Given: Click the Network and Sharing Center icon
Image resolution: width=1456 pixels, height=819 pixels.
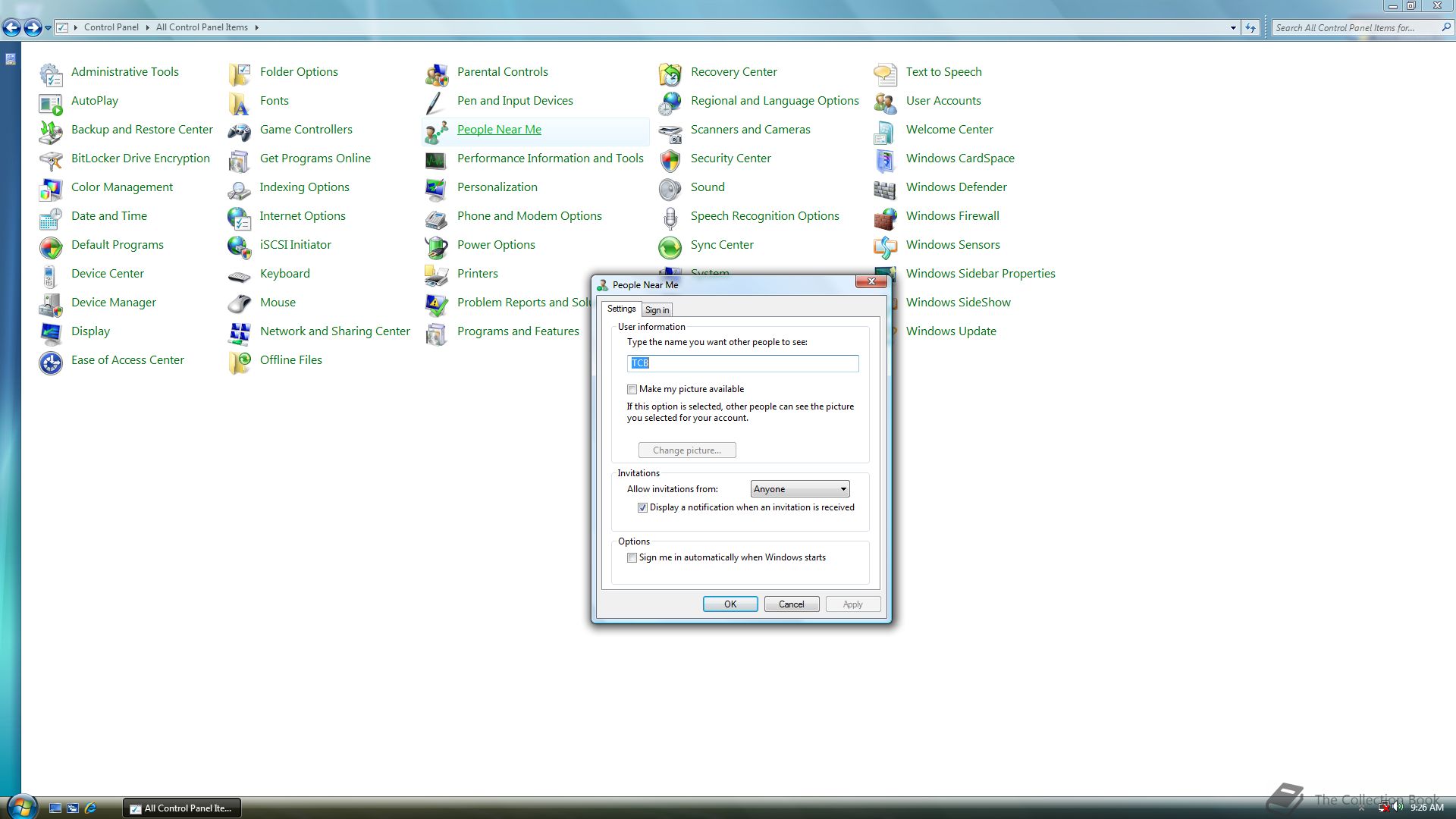Looking at the screenshot, I should coord(240,333).
